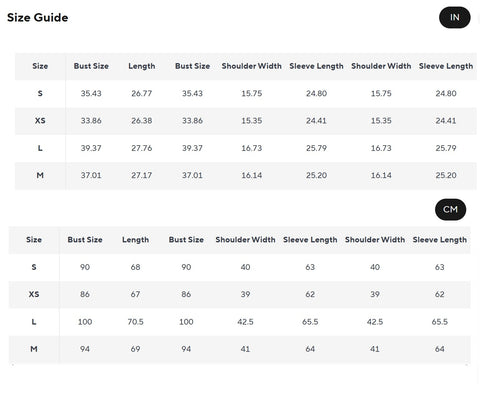Image resolution: width=480 pixels, height=402 pixels.
Task: Select the M row label in inches table
Action: click(40, 175)
